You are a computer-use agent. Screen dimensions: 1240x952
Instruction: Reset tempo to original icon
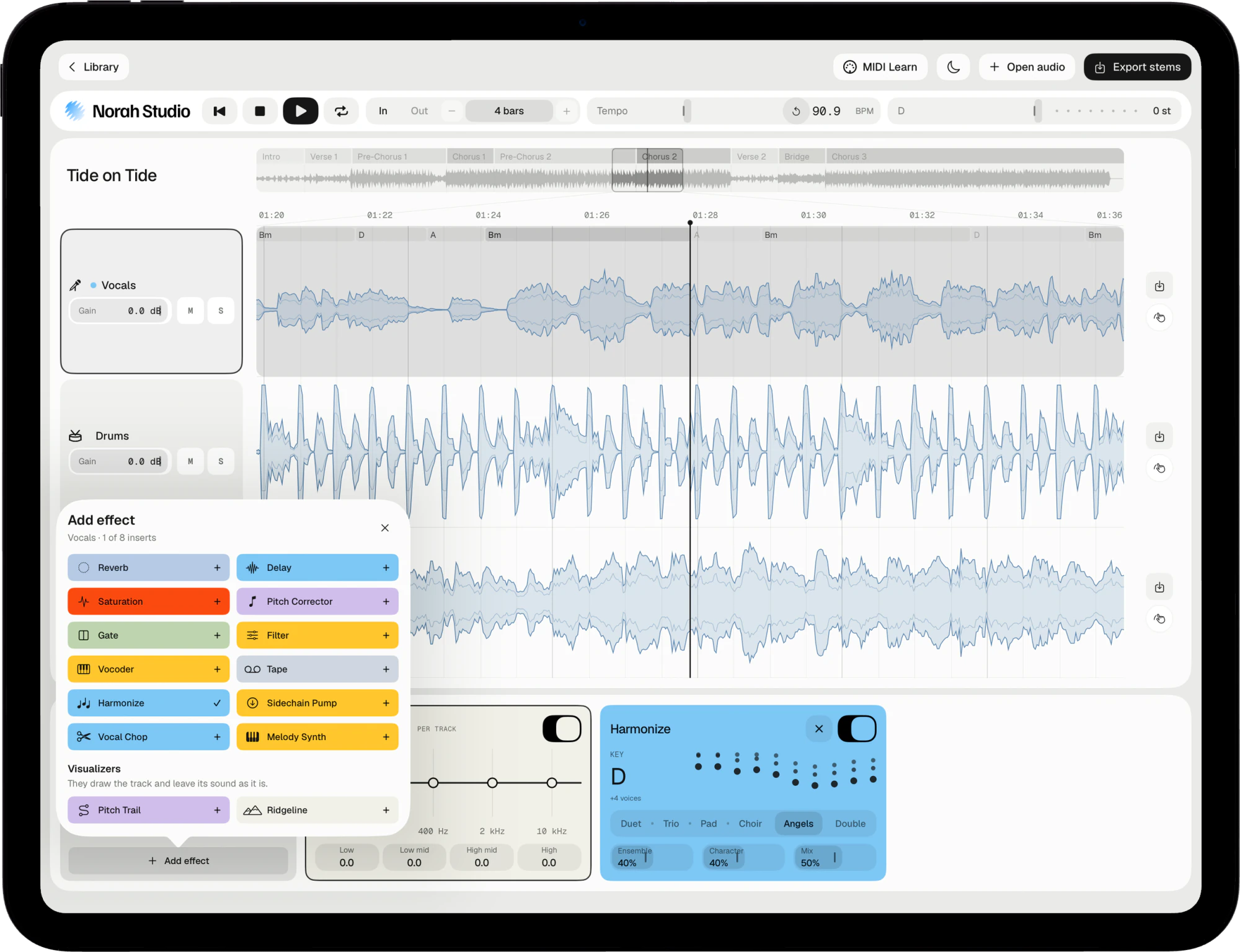[796, 112]
